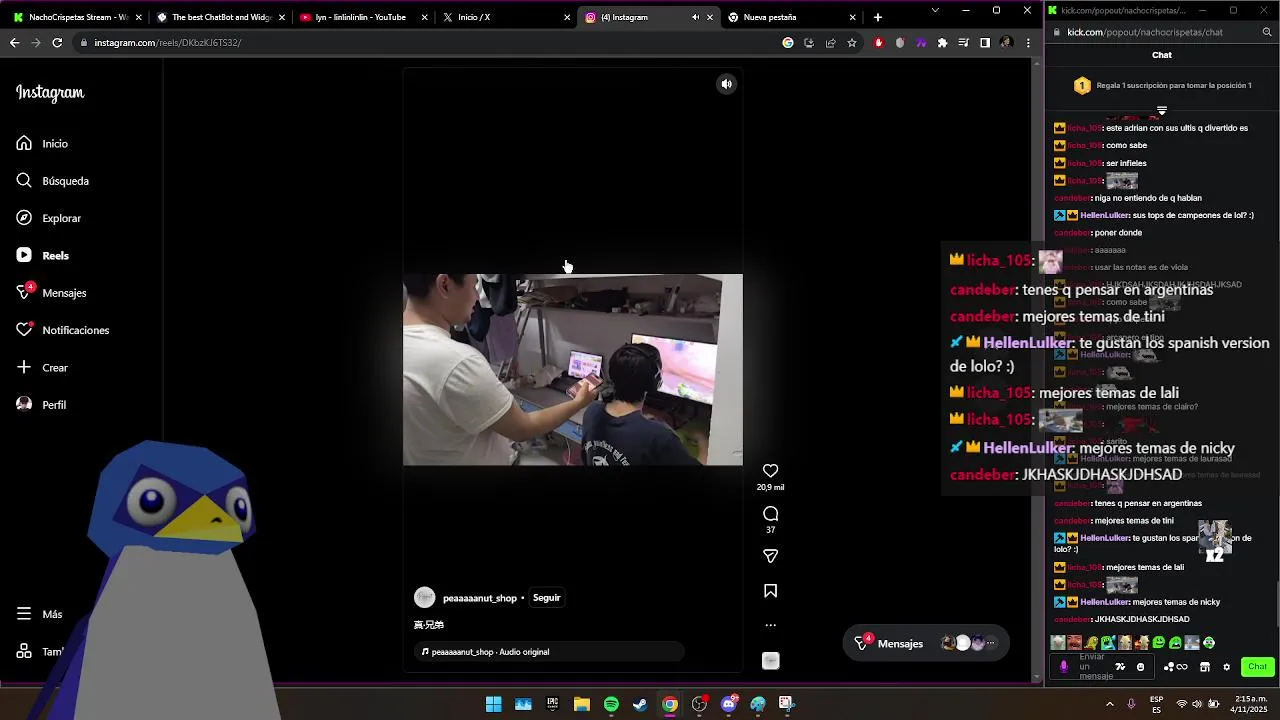Open the Chrome extensions puzzle icon

[x=942, y=43]
